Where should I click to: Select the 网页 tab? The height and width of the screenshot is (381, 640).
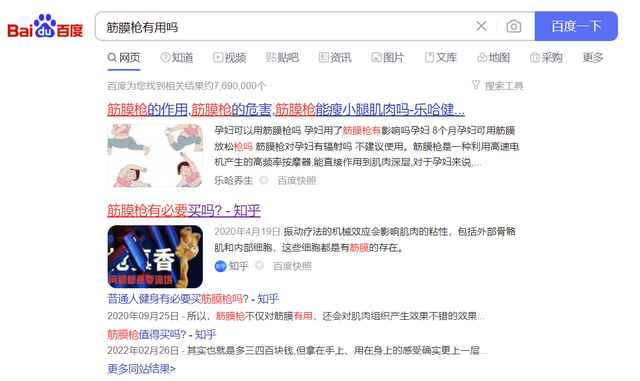tap(124, 58)
